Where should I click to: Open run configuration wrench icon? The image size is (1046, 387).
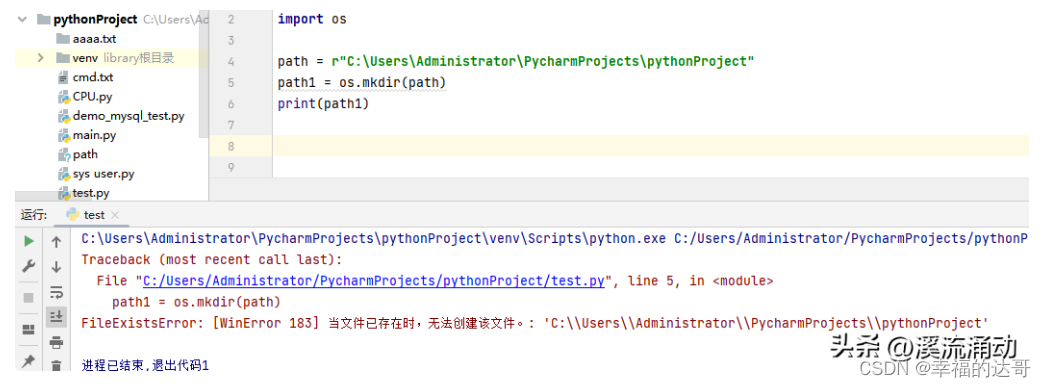(x=28, y=267)
